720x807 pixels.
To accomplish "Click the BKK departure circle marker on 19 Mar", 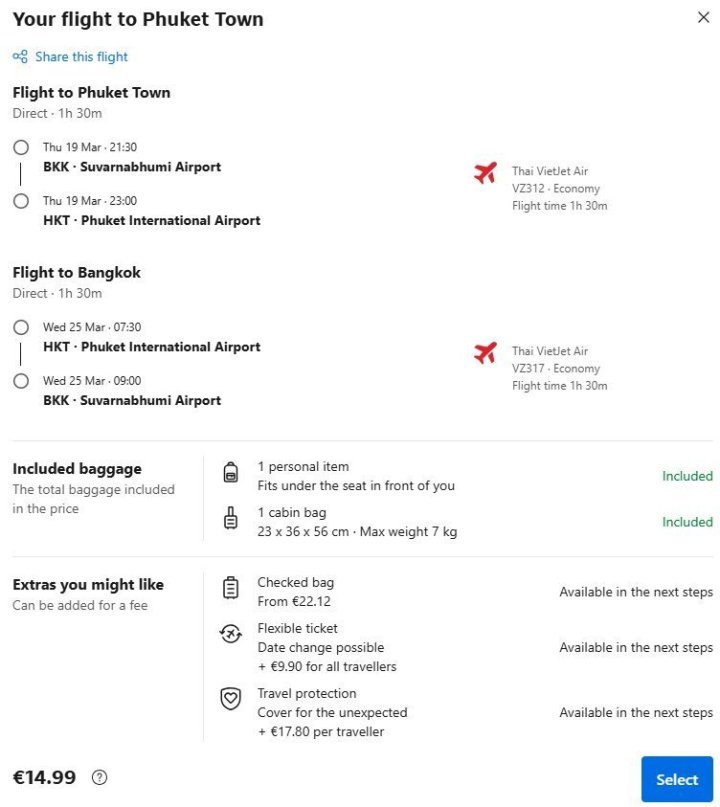I will 21,148.
